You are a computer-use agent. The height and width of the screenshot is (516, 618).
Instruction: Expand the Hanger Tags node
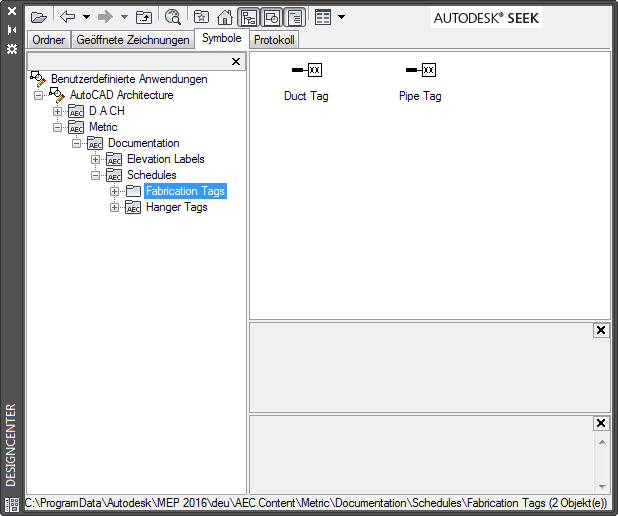coord(114,207)
